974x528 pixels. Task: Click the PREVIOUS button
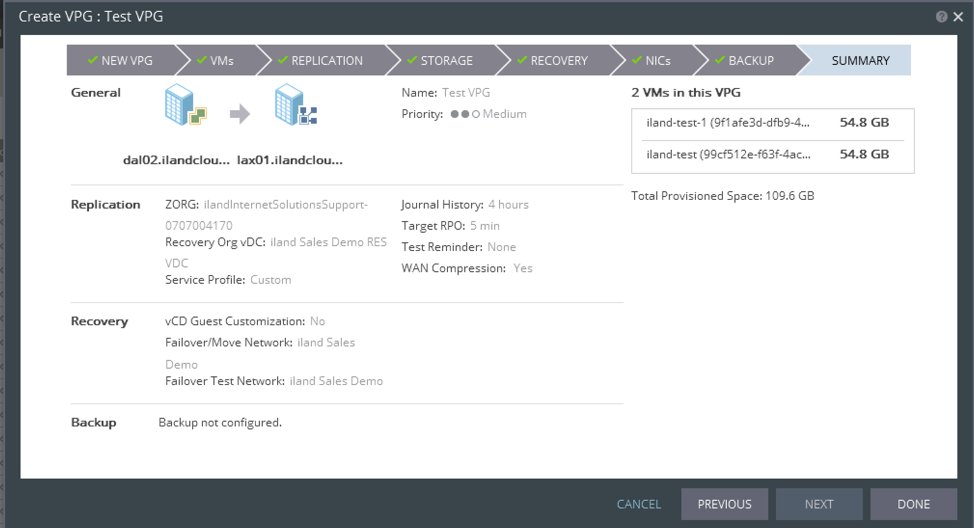tap(724, 504)
